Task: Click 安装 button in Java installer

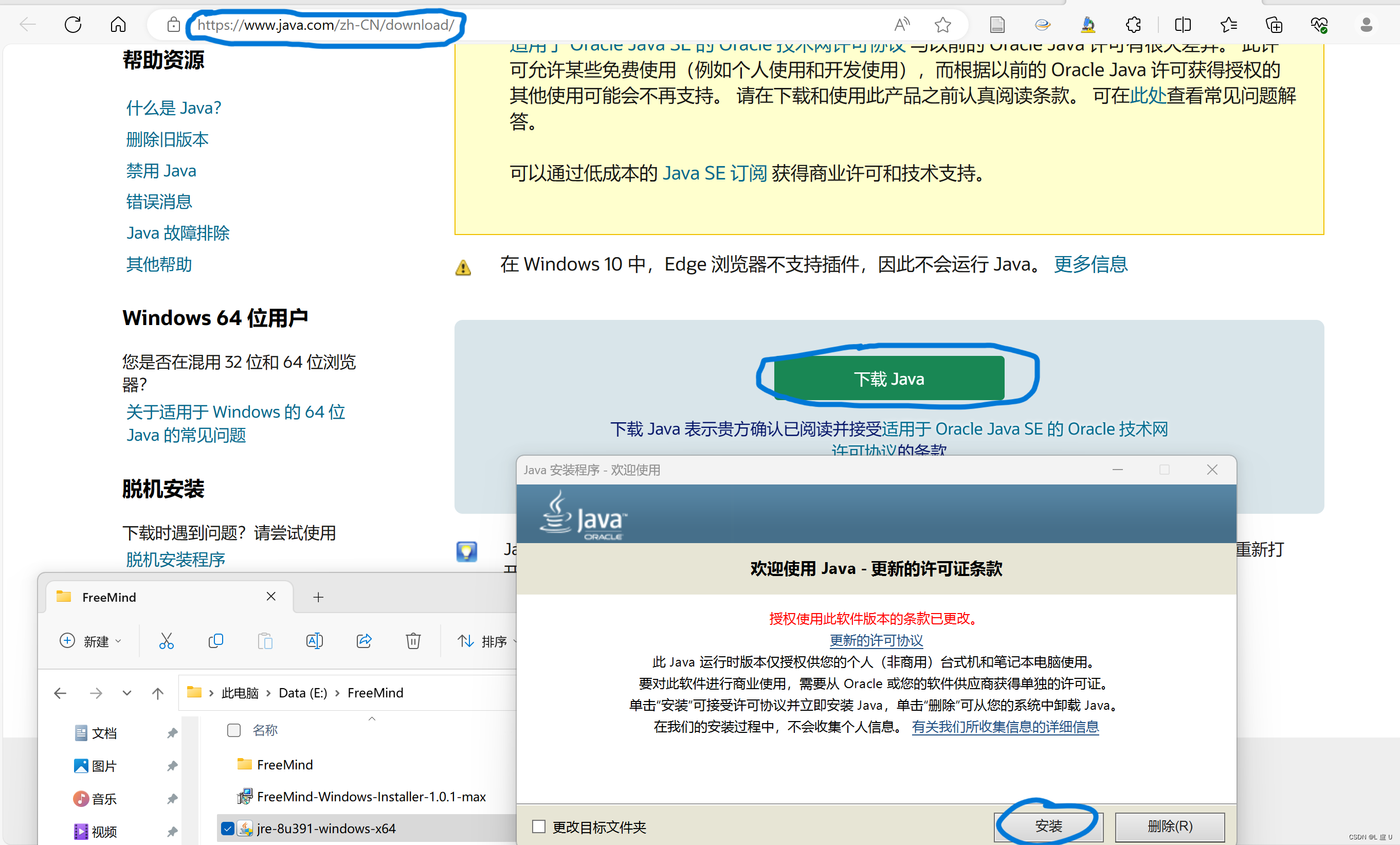Action: (1048, 826)
